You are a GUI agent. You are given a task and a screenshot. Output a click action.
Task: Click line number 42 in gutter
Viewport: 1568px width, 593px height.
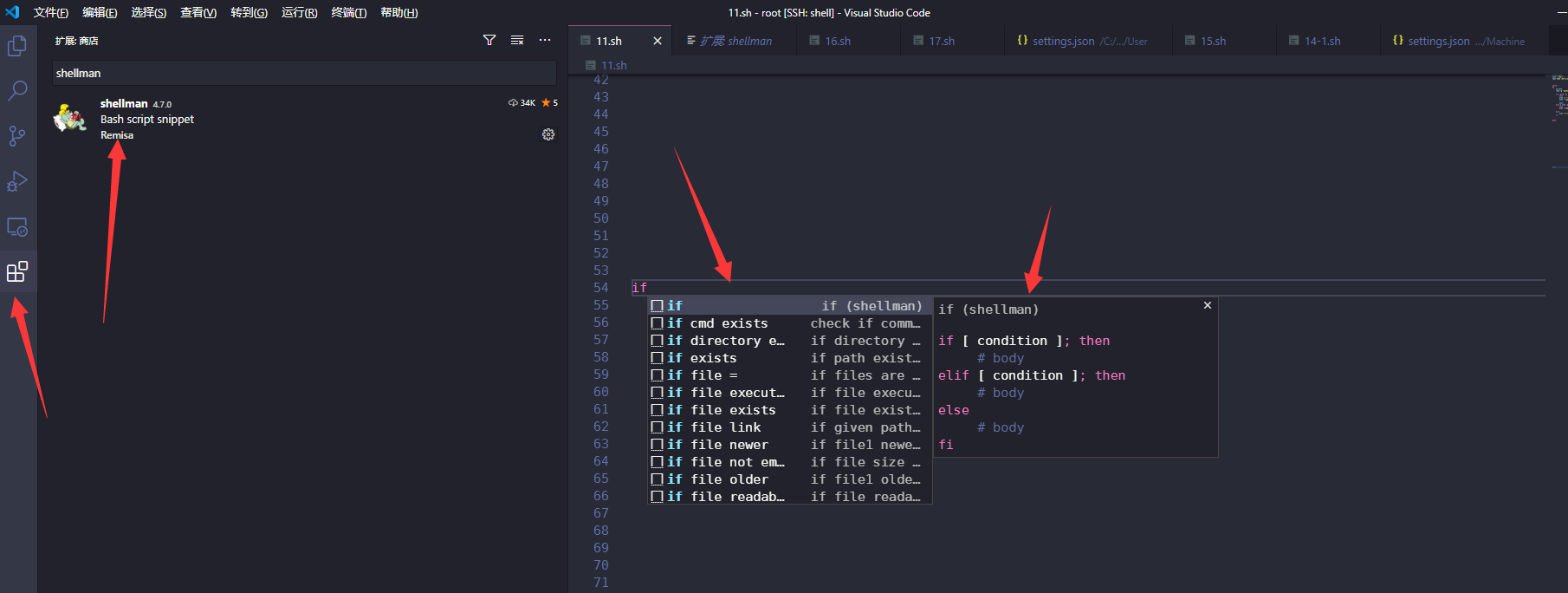point(601,80)
